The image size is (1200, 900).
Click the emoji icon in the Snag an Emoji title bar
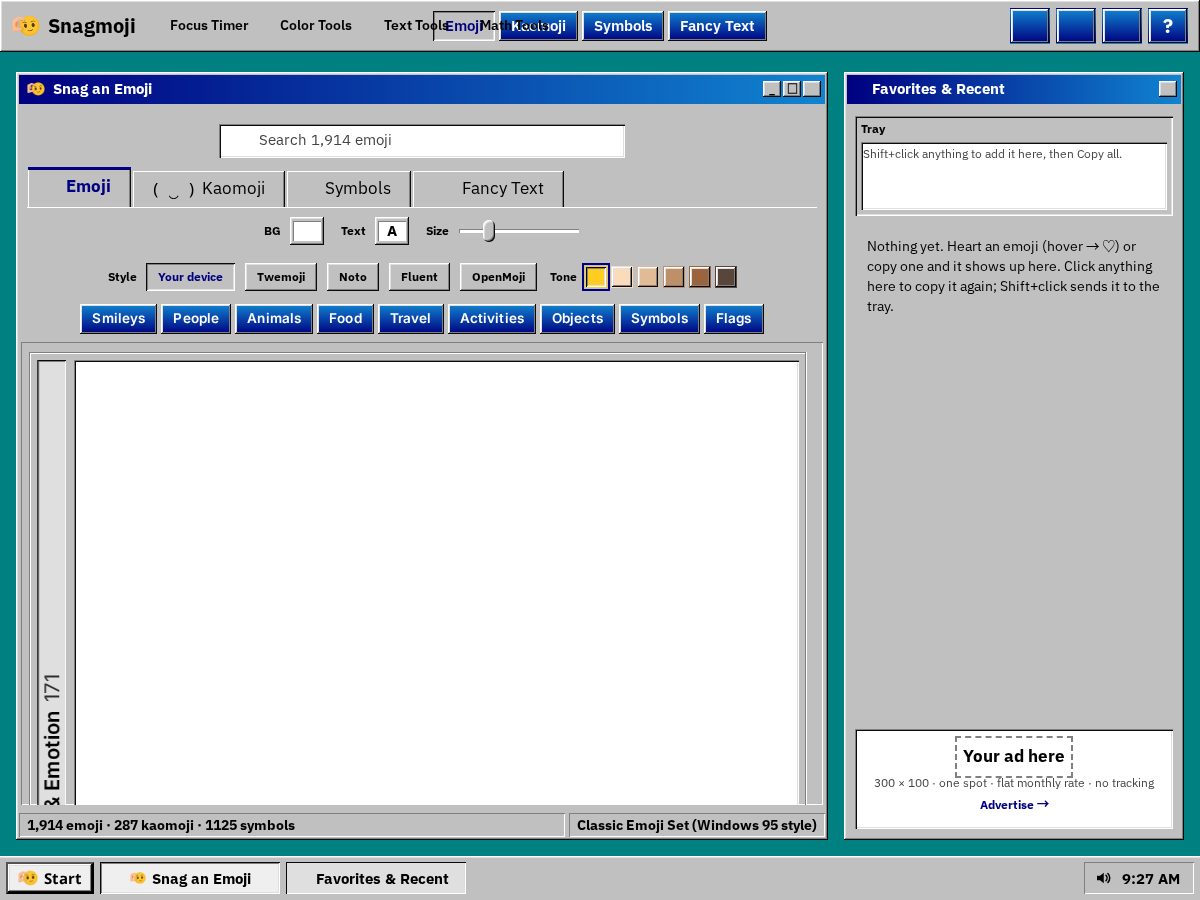[x=36, y=89]
